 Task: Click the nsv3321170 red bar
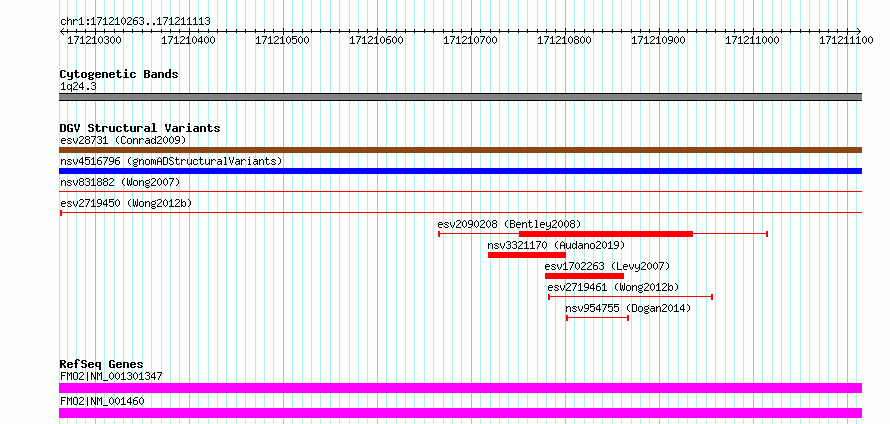pos(527,255)
